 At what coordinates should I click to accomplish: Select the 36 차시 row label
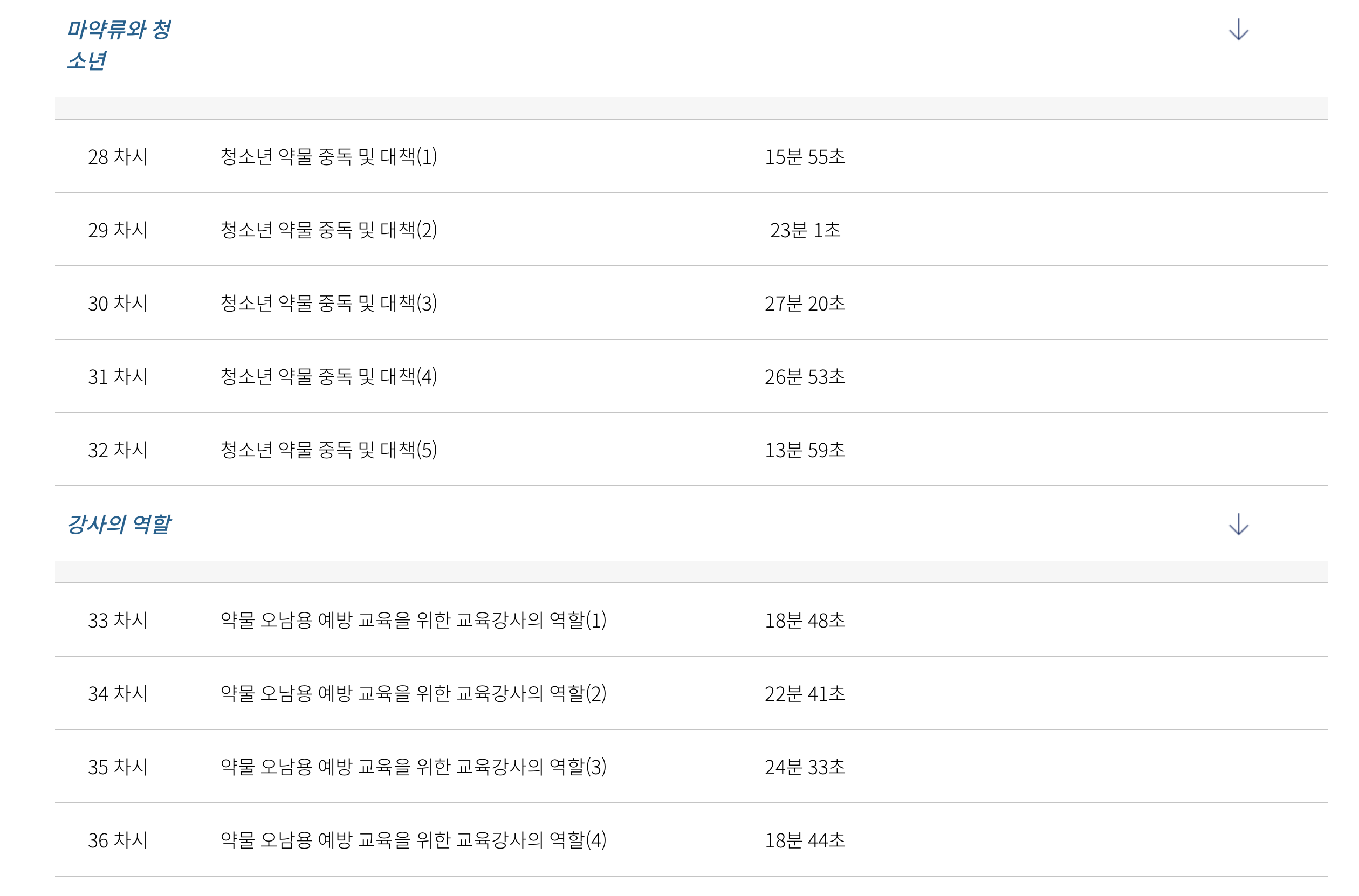point(118,840)
